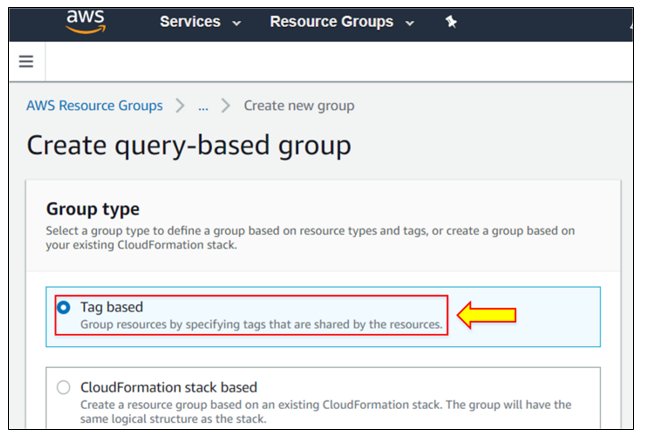Select the Tag based radio button
This screenshot has width=645, height=437.
coord(64,307)
